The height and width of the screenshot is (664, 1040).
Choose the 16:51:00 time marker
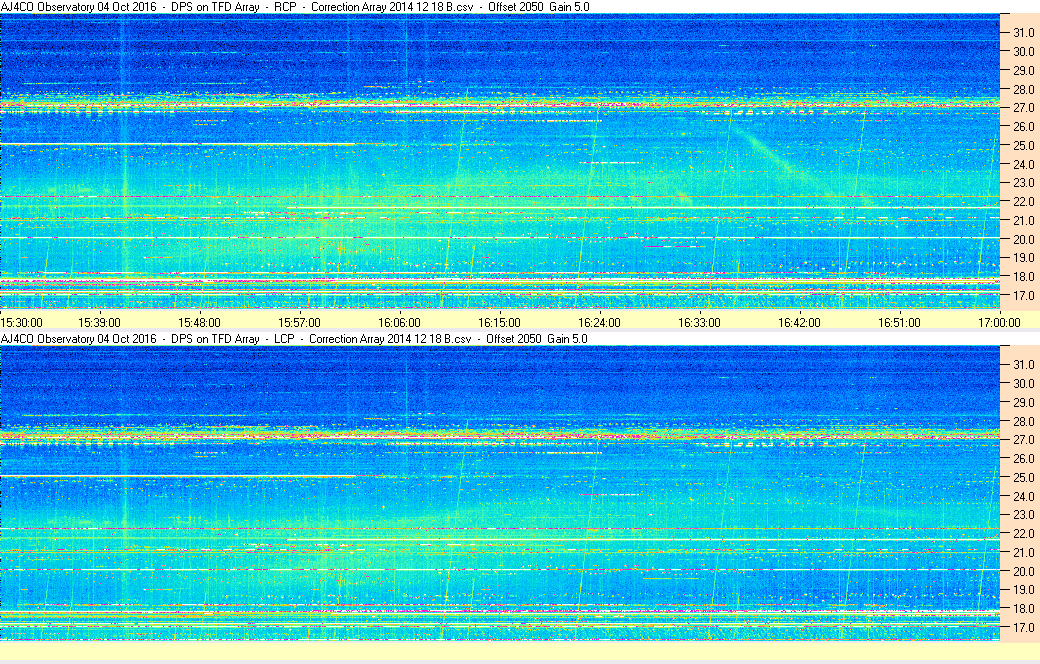click(899, 322)
